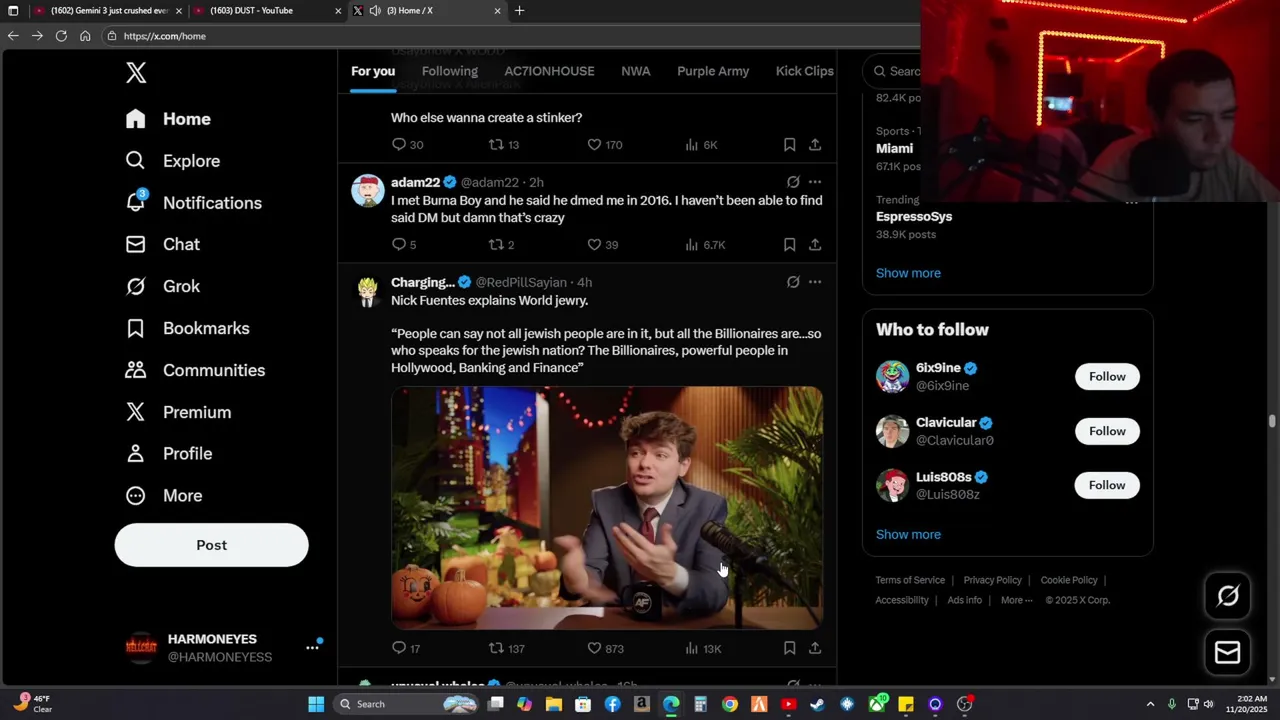Like Charging post with 873 likes
The width and height of the screenshot is (1280, 720).
click(605, 649)
